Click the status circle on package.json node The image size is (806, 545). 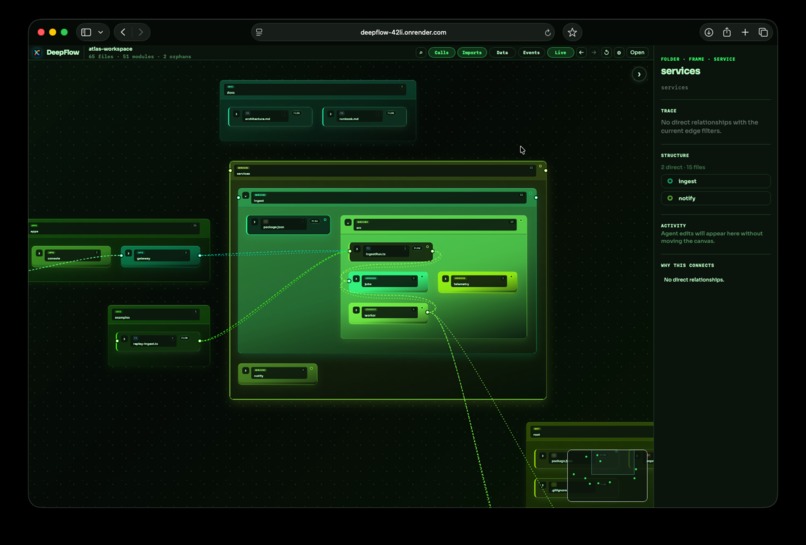(325, 220)
